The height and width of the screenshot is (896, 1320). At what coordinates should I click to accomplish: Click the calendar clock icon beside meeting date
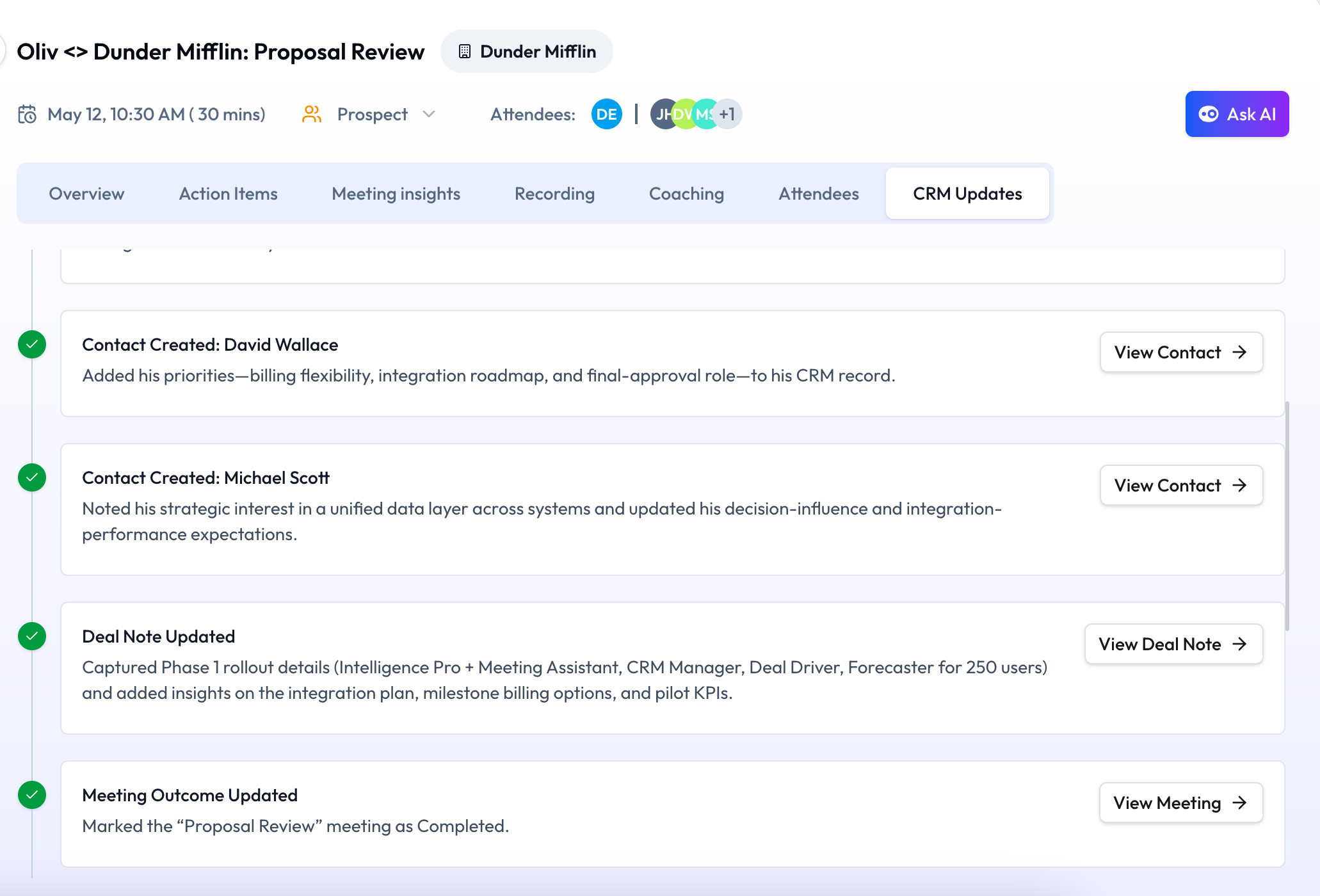tap(27, 115)
